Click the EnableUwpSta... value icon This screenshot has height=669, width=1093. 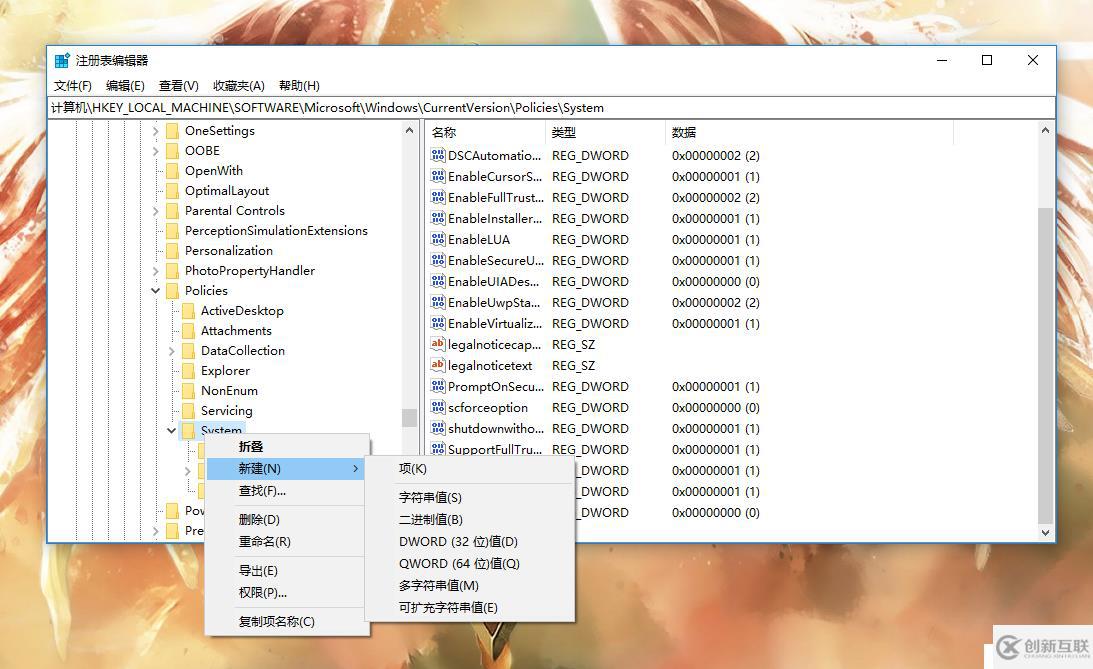438,302
